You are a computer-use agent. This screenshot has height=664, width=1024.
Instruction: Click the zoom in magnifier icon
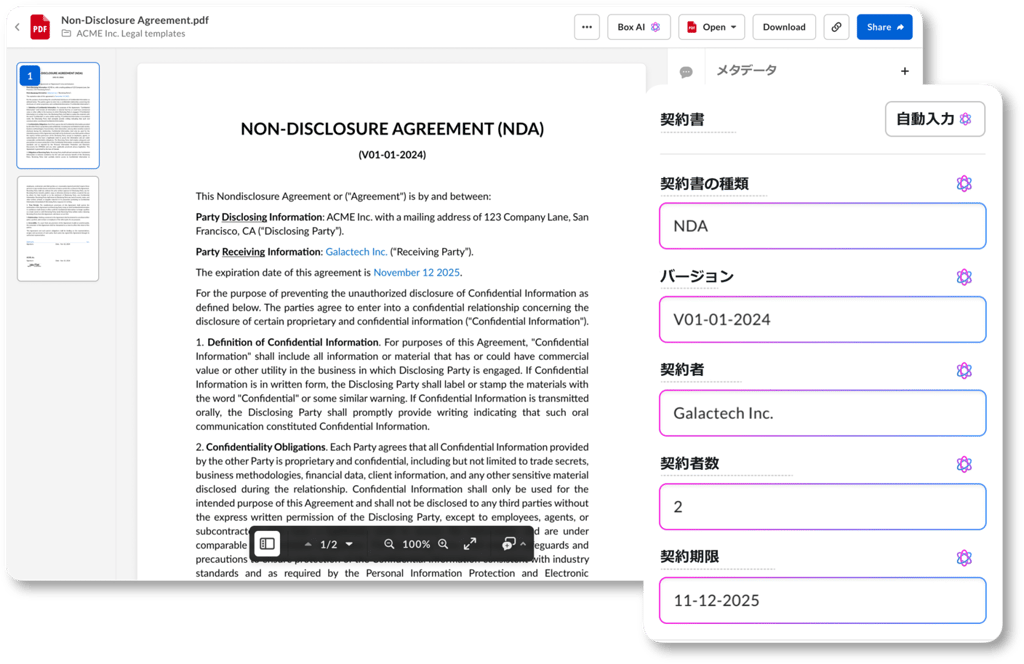click(x=443, y=544)
